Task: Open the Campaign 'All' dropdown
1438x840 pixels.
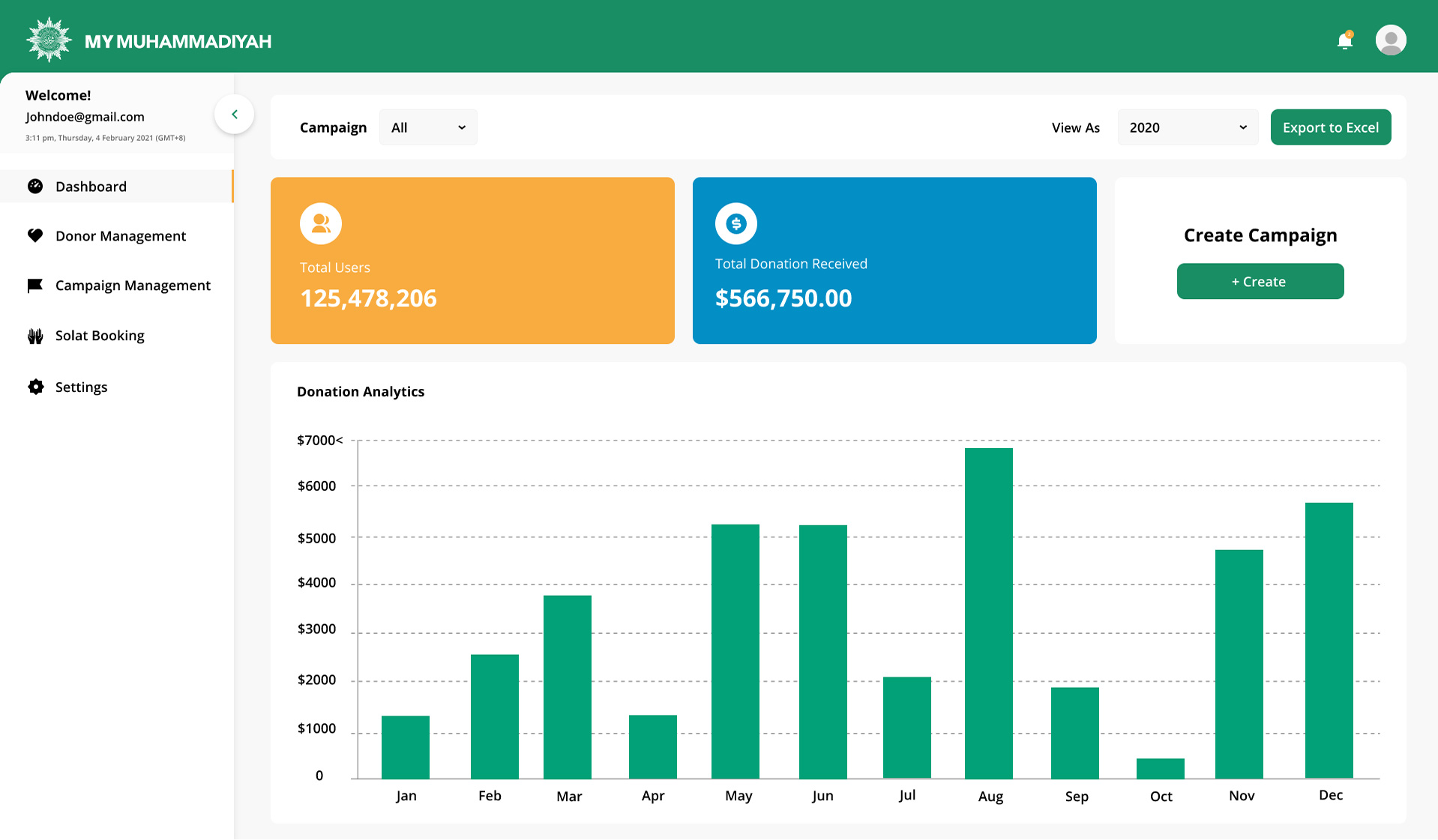Action: (428, 127)
